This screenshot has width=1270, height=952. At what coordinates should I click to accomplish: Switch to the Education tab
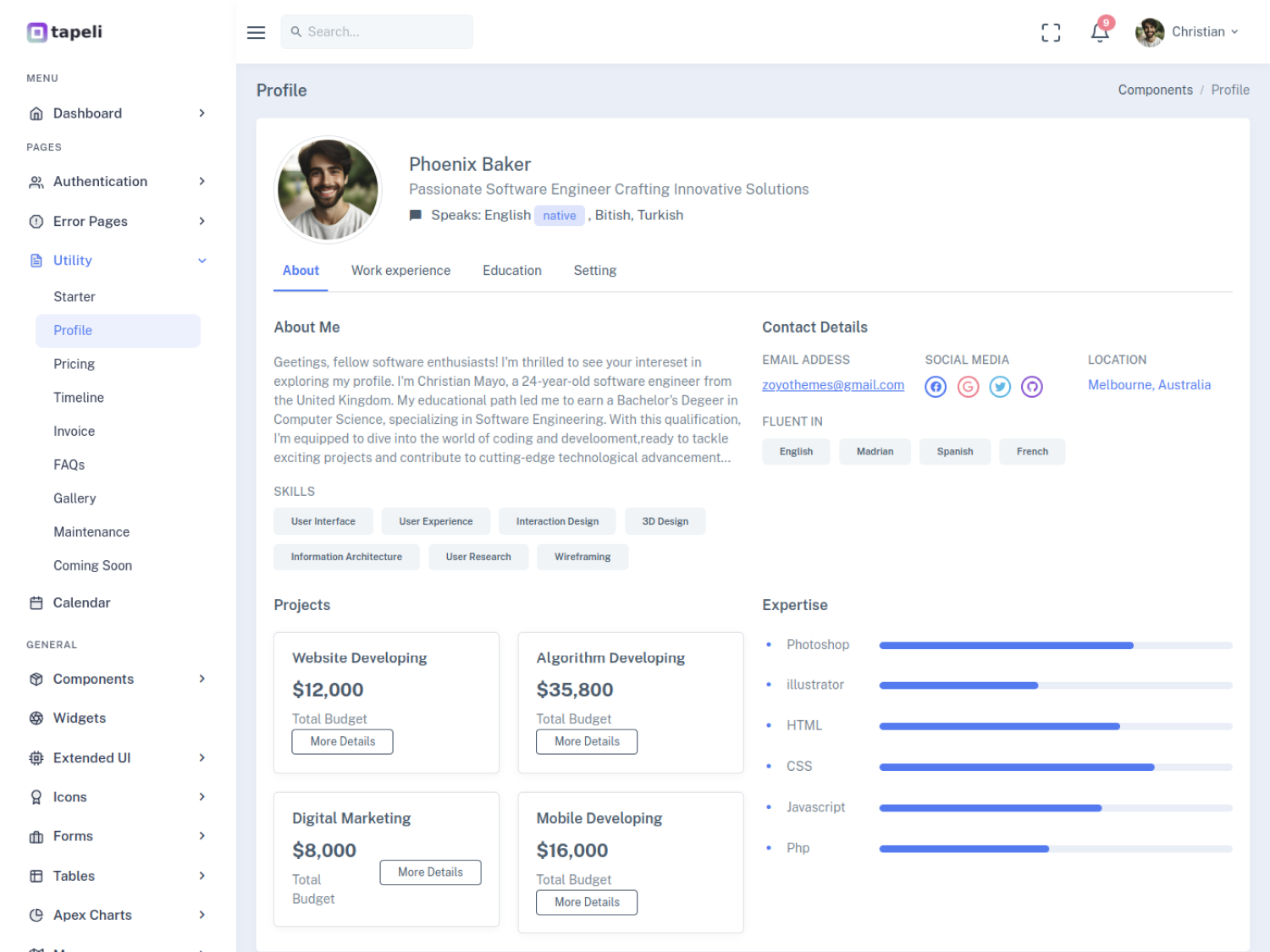point(512,271)
